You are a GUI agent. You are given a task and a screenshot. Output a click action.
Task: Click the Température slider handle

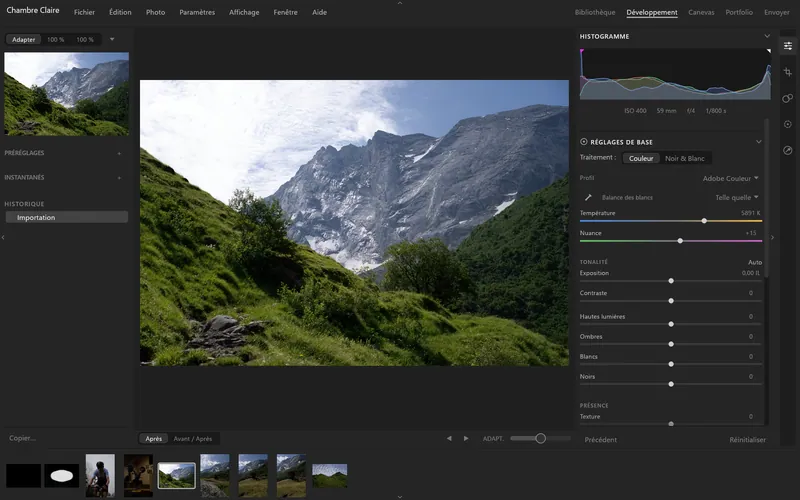pyautogui.click(x=704, y=221)
